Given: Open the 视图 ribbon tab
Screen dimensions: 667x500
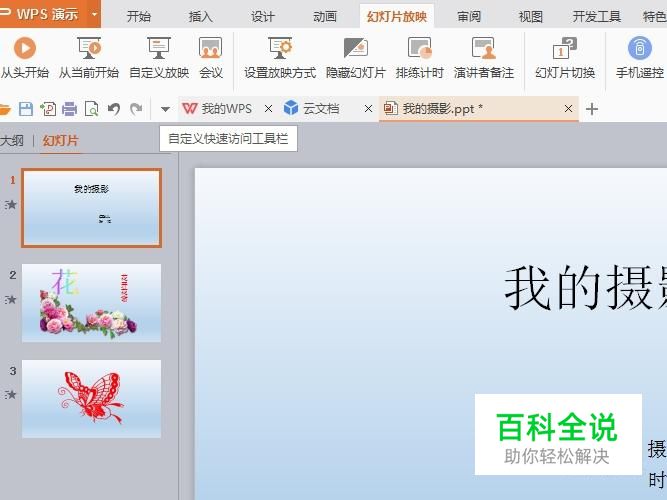Looking at the screenshot, I should pos(530,17).
